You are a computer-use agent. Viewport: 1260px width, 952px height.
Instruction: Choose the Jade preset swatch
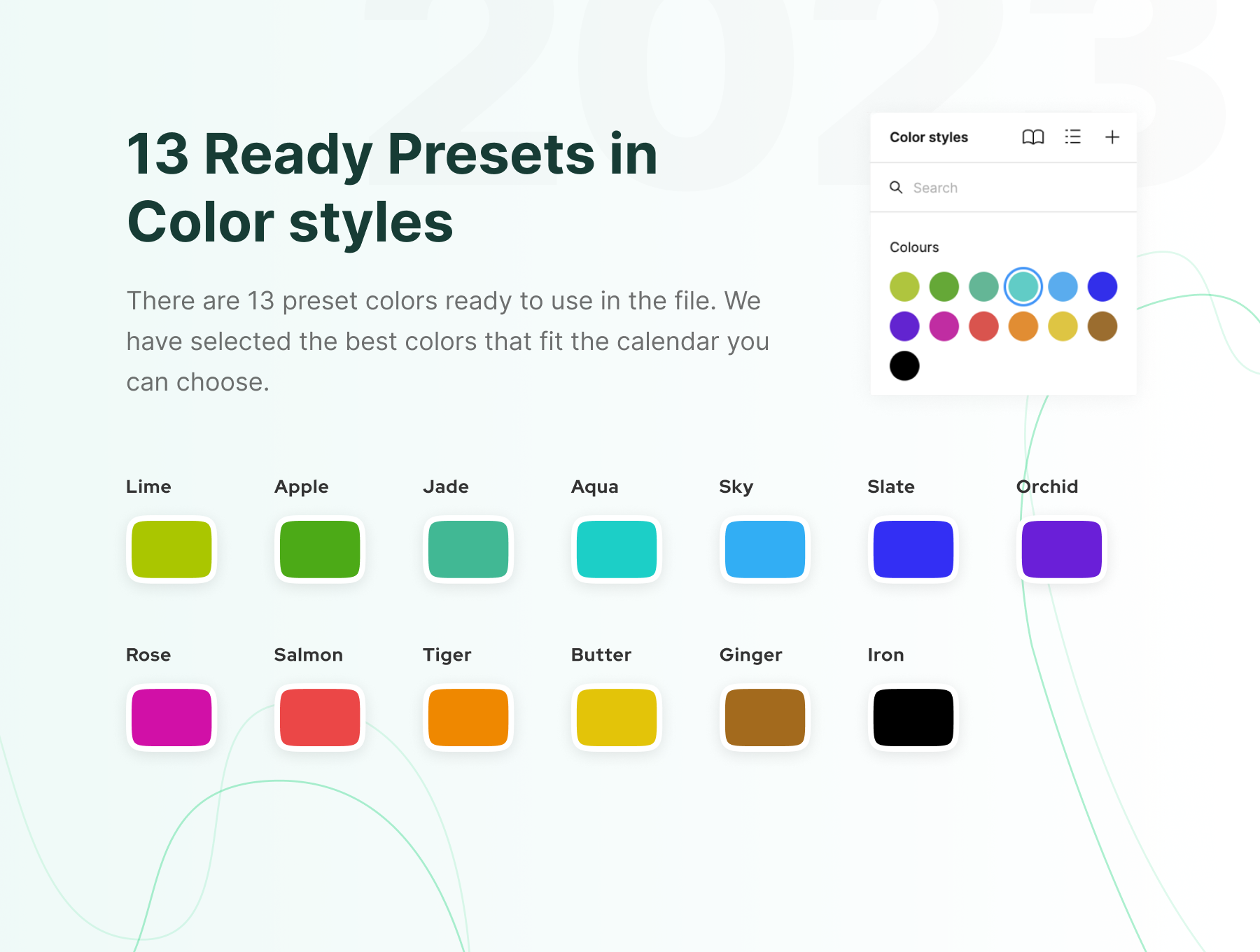point(468,549)
